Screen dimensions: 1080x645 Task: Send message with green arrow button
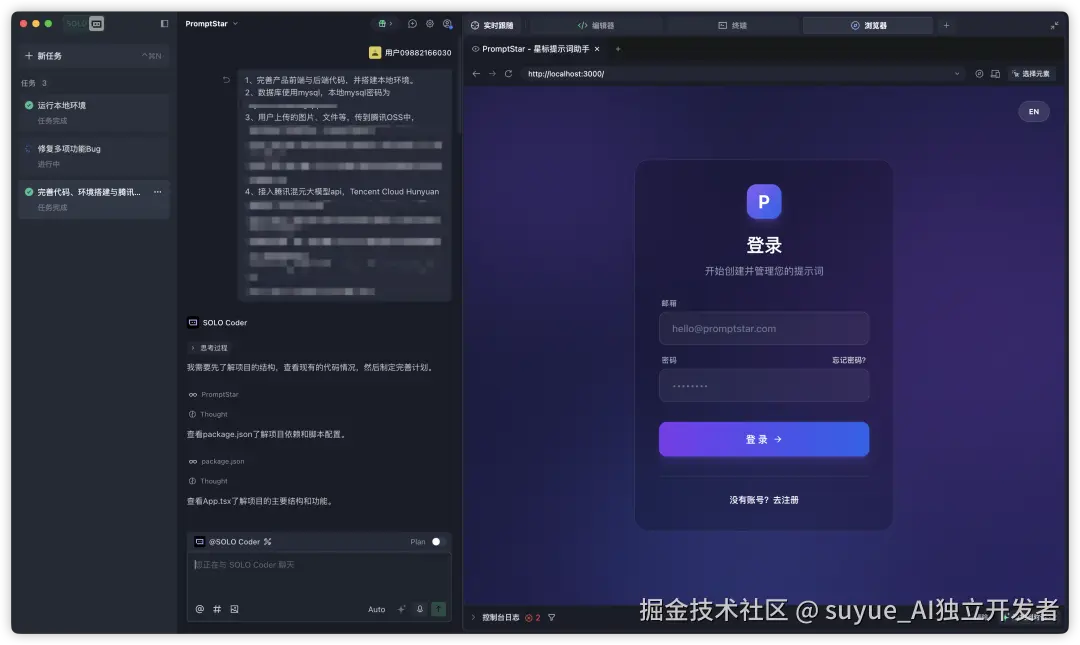[439, 609]
